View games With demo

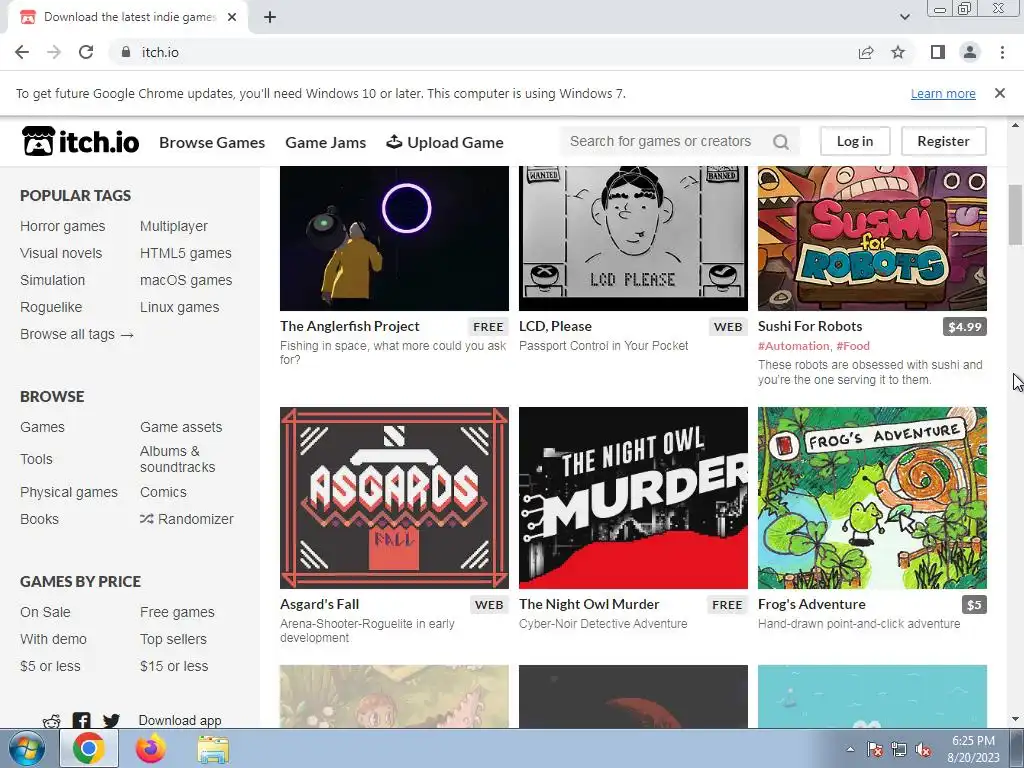(54, 639)
